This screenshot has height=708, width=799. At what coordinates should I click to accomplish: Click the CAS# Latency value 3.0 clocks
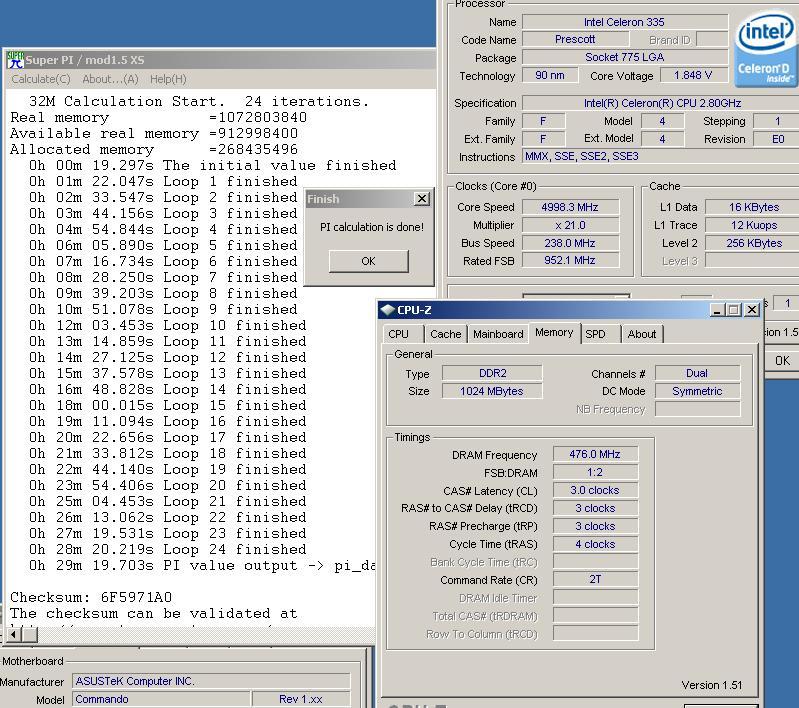[x=595, y=490]
